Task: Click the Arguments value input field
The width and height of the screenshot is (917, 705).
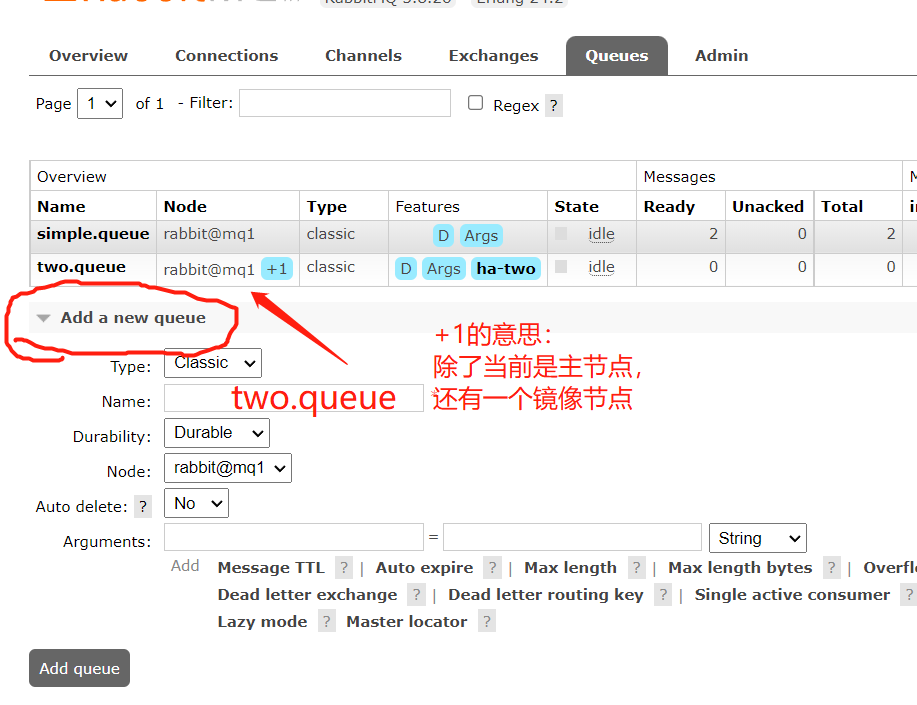Action: pyautogui.click(x=572, y=537)
